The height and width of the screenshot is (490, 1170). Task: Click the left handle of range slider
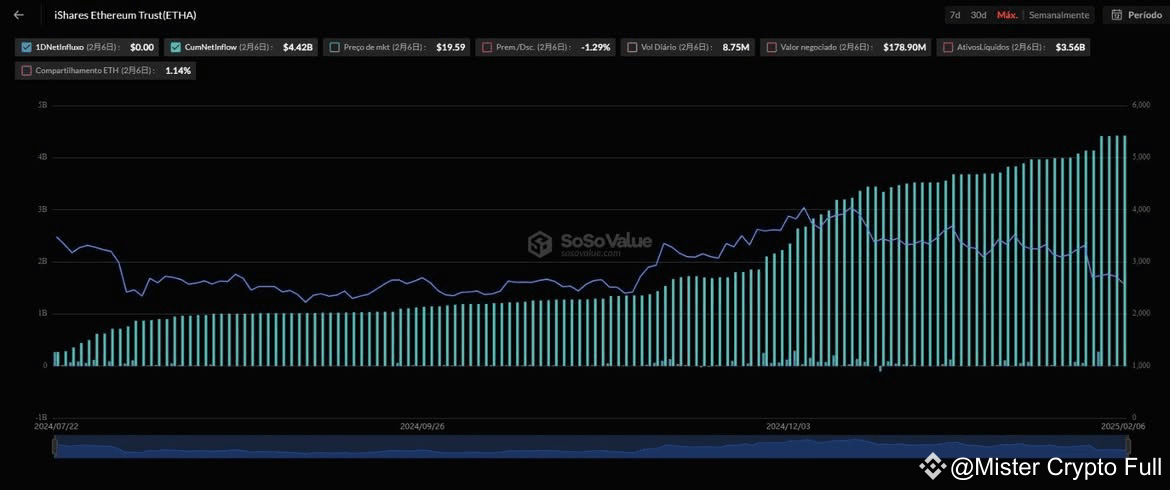click(x=54, y=447)
